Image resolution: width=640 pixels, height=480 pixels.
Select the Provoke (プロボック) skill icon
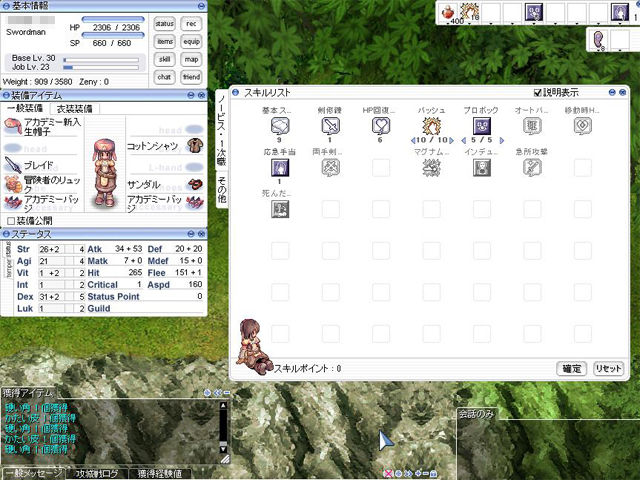pyautogui.click(x=482, y=126)
